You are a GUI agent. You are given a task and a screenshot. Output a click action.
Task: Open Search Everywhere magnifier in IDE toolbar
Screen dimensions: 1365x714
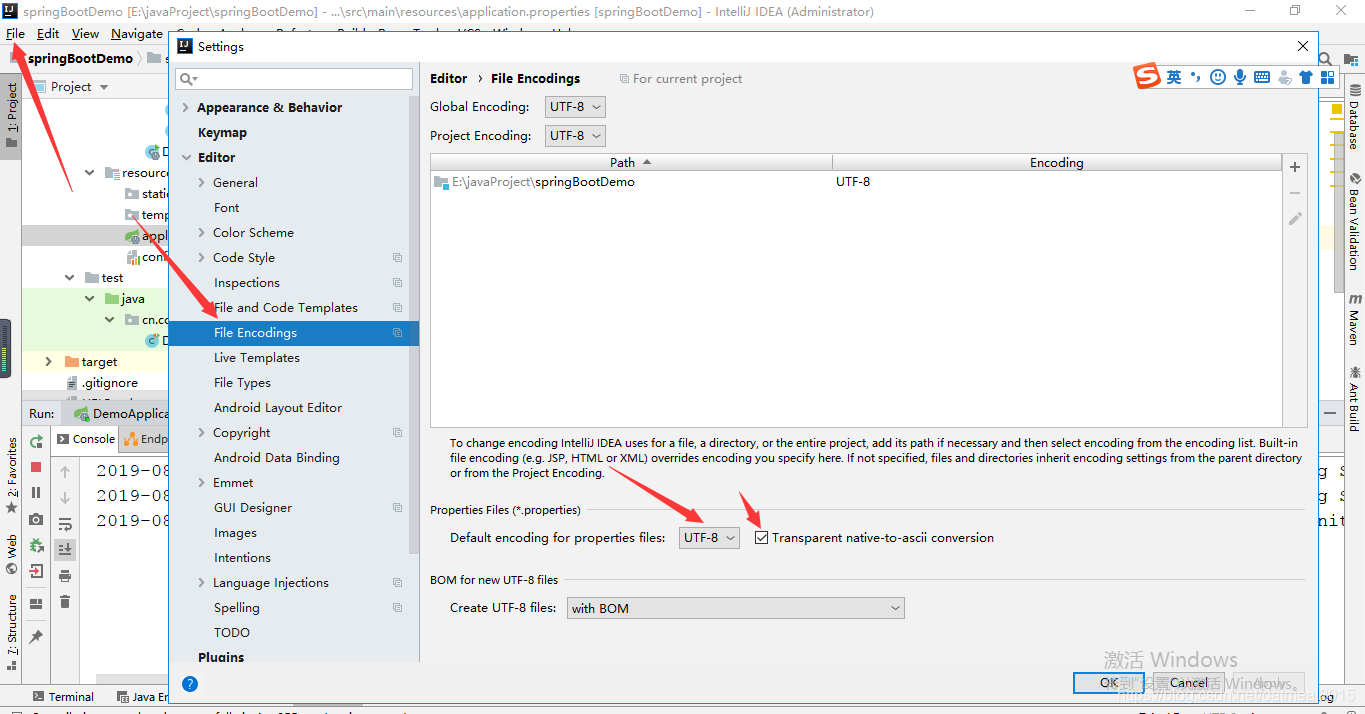(1325, 59)
